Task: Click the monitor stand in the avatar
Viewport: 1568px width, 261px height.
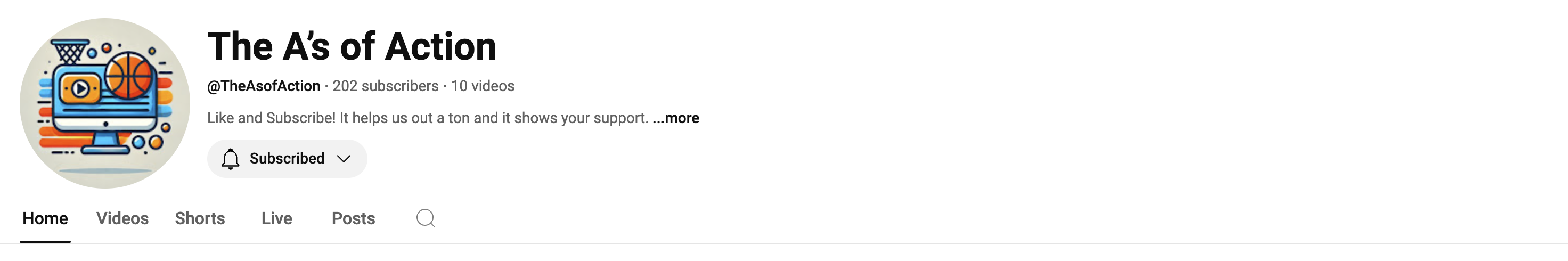Action: click(107, 144)
